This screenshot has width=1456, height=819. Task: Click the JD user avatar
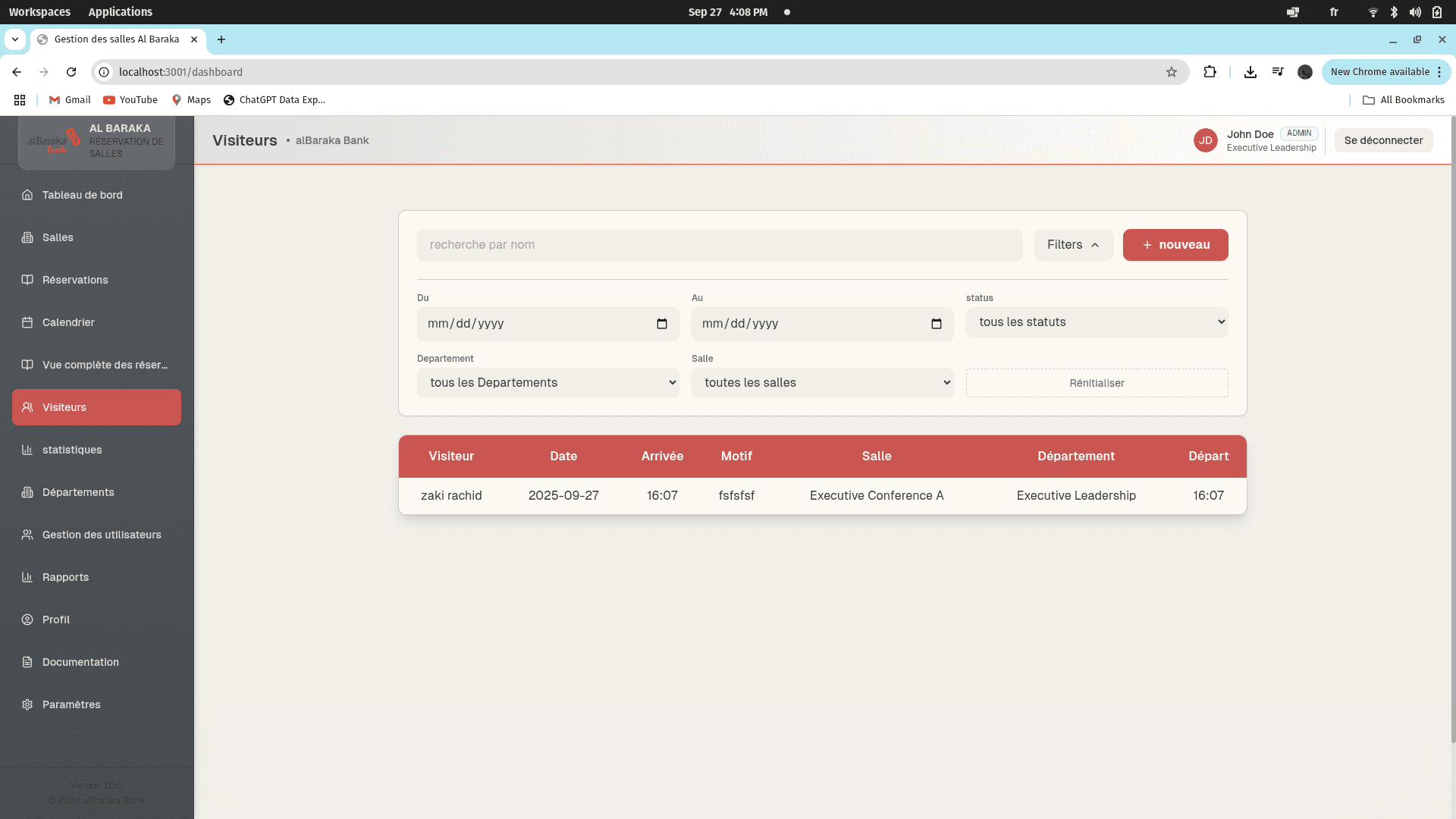(x=1206, y=140)
